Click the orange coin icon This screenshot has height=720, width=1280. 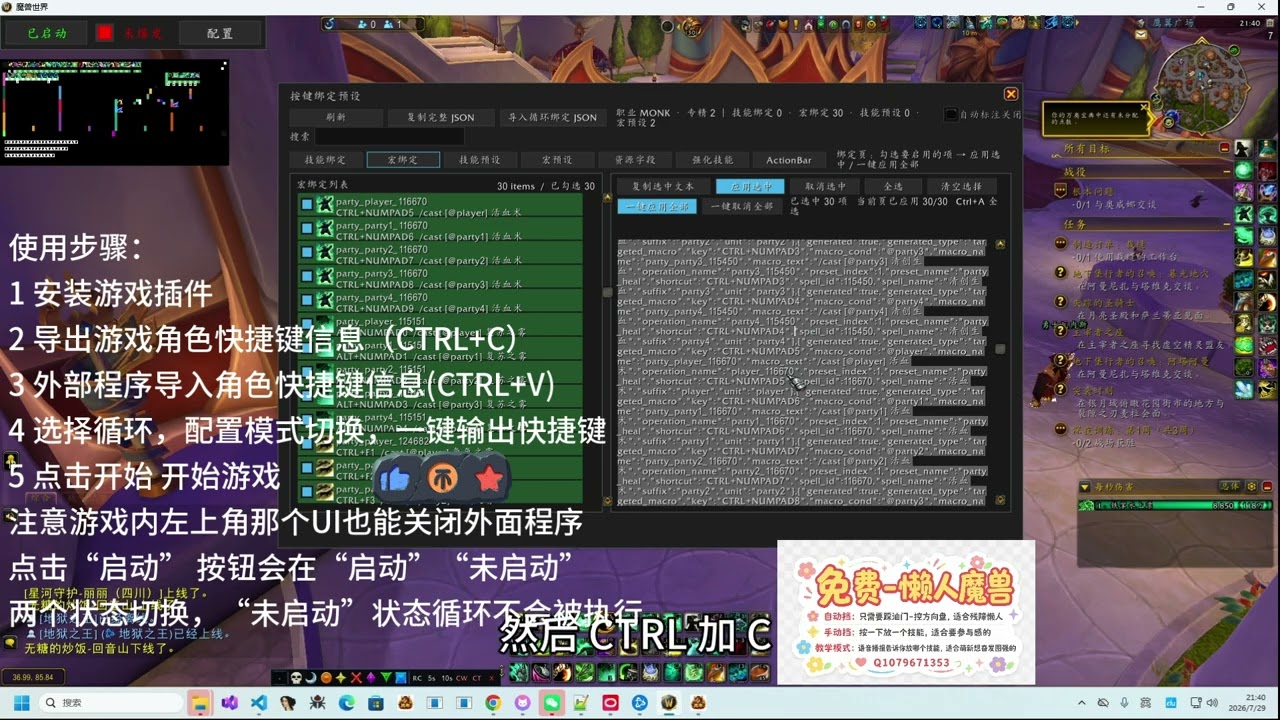[442, 479]
